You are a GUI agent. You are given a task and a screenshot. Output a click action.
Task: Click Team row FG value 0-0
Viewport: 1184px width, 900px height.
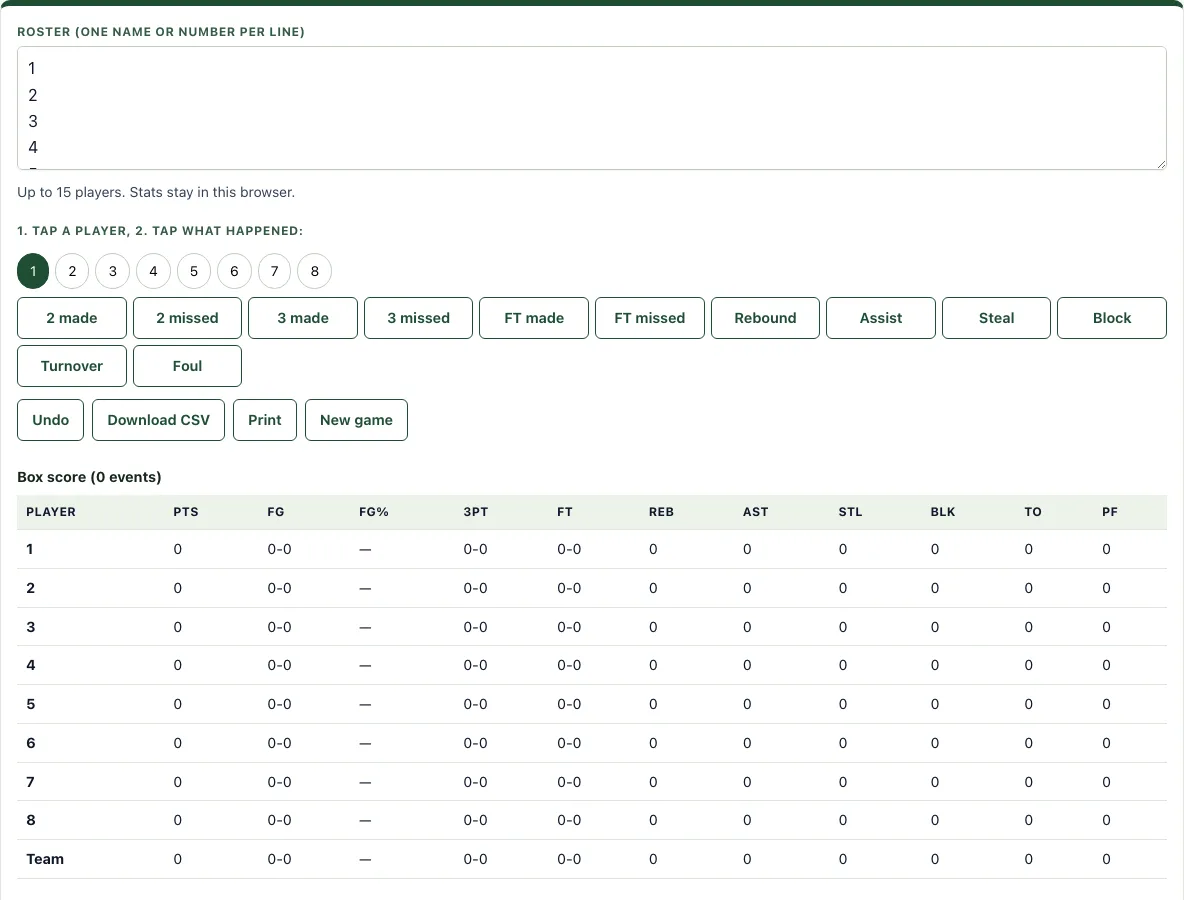point(279,859)
